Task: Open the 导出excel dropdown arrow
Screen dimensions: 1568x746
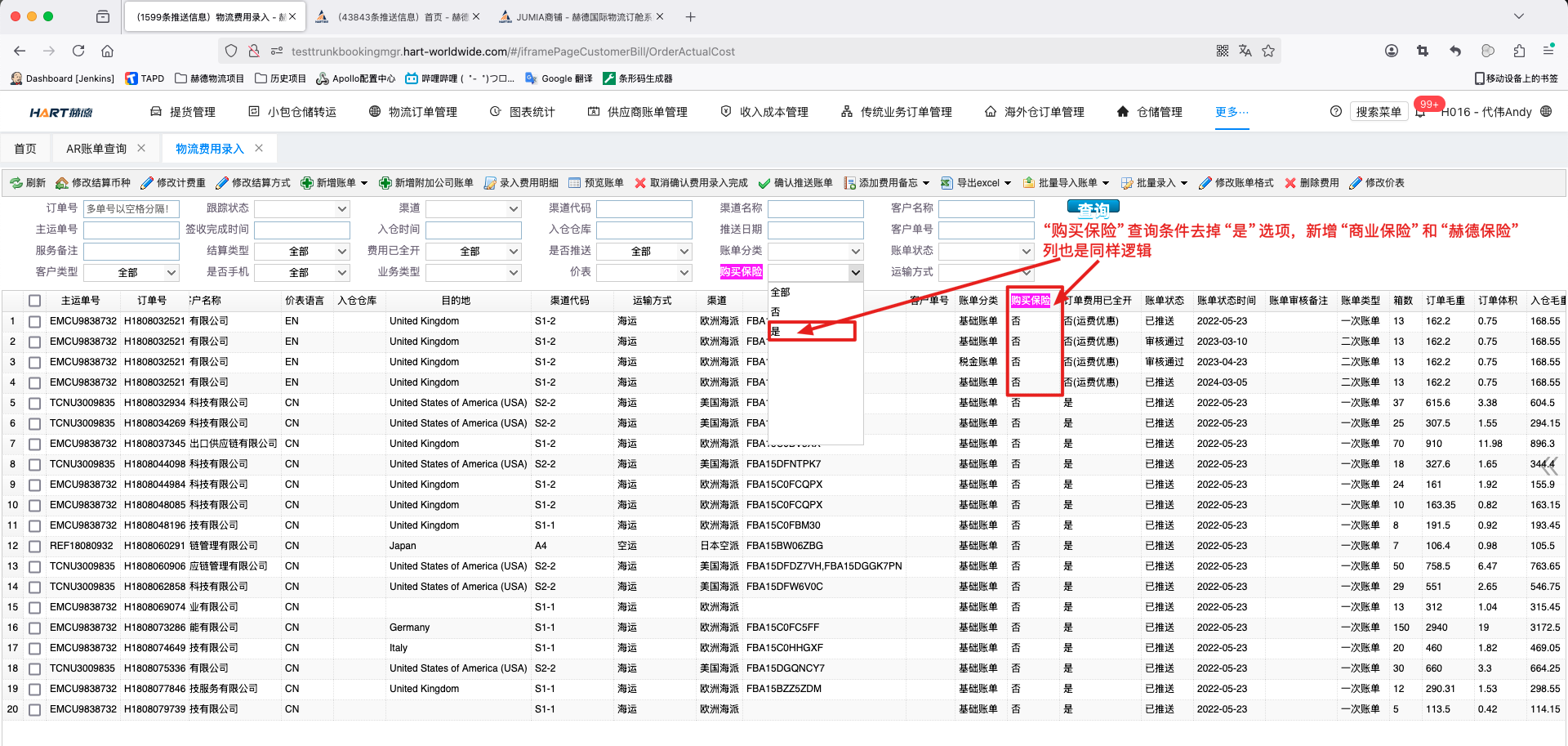Action: (x=1008, y=183)
